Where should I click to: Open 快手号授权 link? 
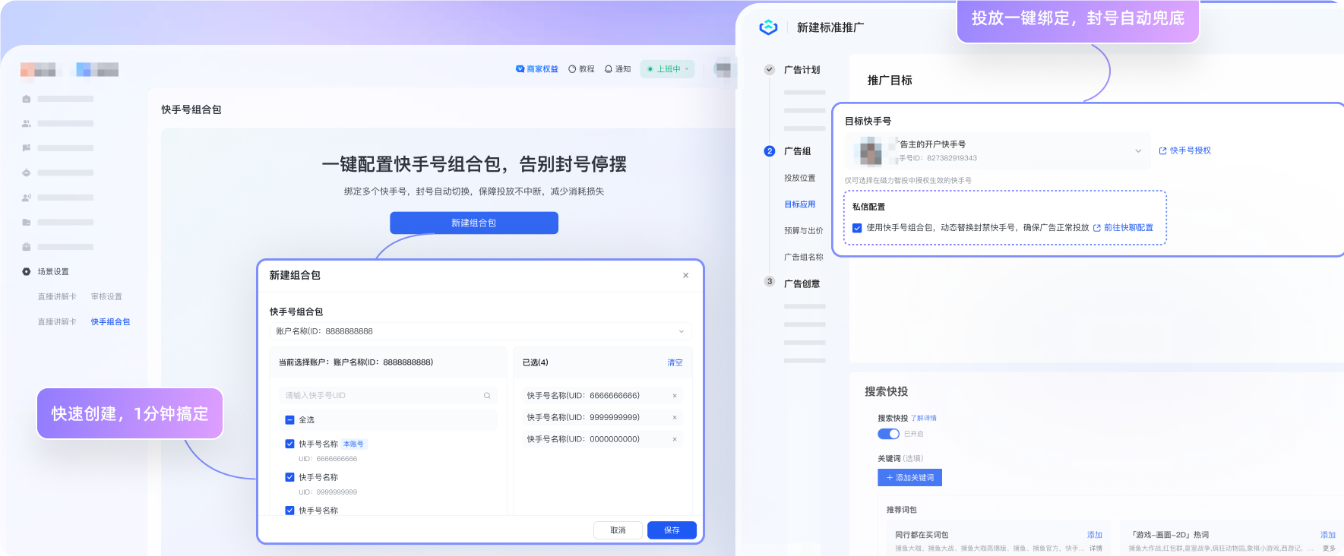click(x=1185, y=150)
